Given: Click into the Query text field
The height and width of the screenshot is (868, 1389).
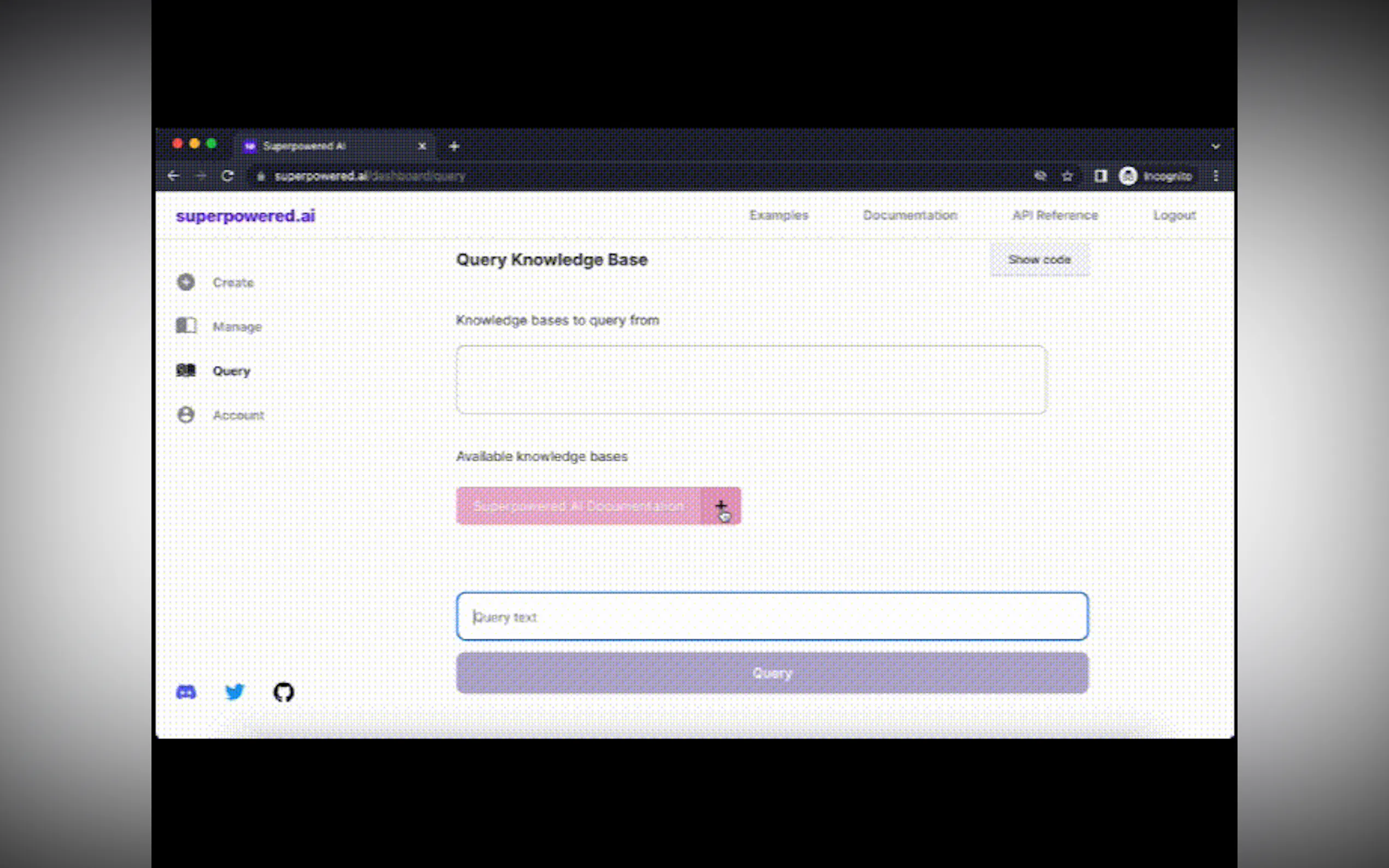Looking at the screenshot, I should (772, 617).
